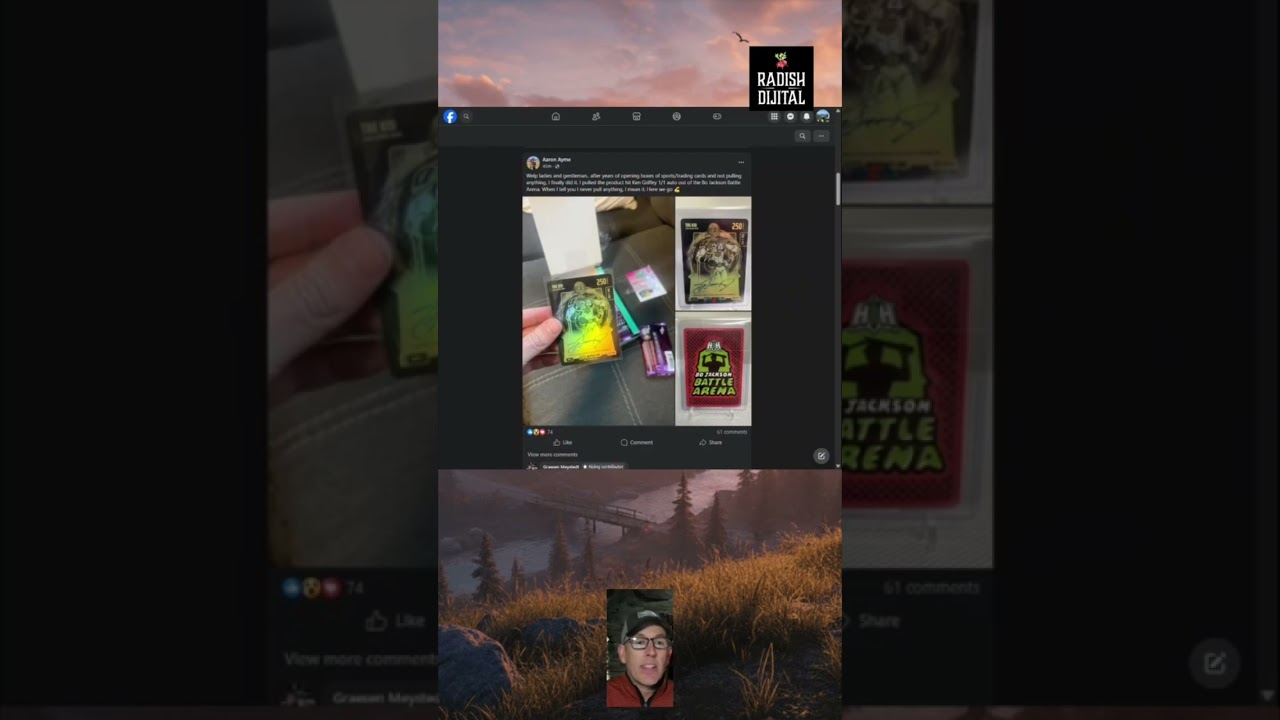Open the signed card photo thumbnail
Screen dimensions: 1280x720
point(713,254)
